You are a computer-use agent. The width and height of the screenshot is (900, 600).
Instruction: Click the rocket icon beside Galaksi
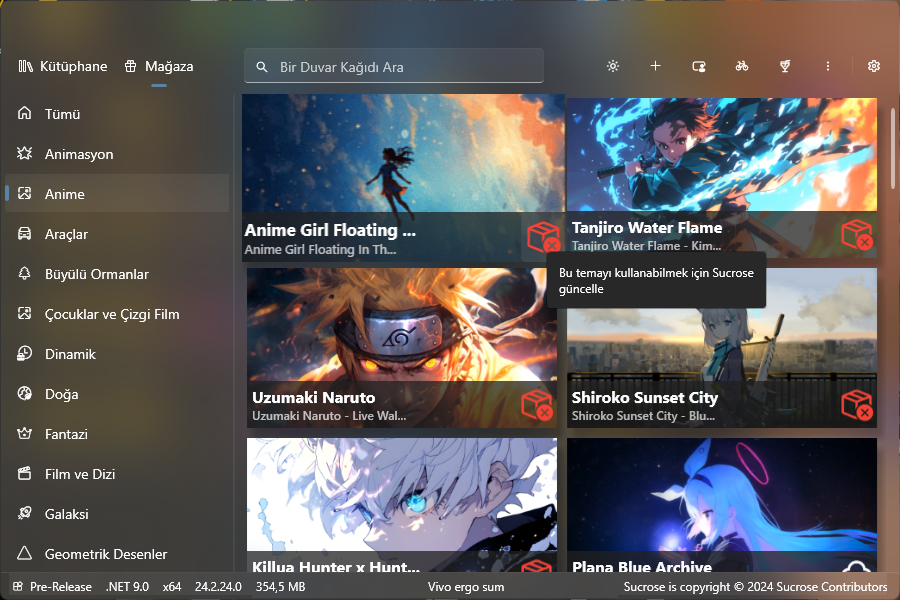tap(25, 513)
